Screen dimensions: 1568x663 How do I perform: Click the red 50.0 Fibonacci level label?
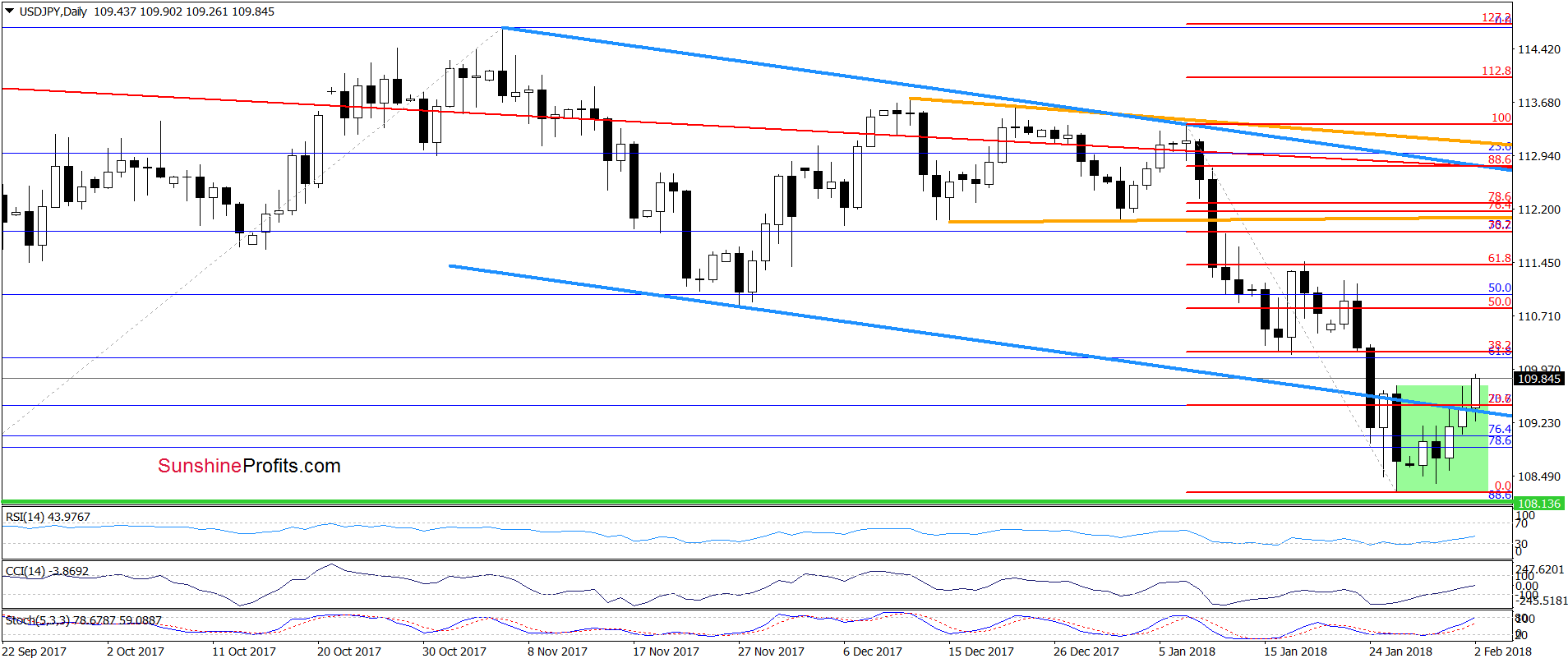tap(1500, 302)
